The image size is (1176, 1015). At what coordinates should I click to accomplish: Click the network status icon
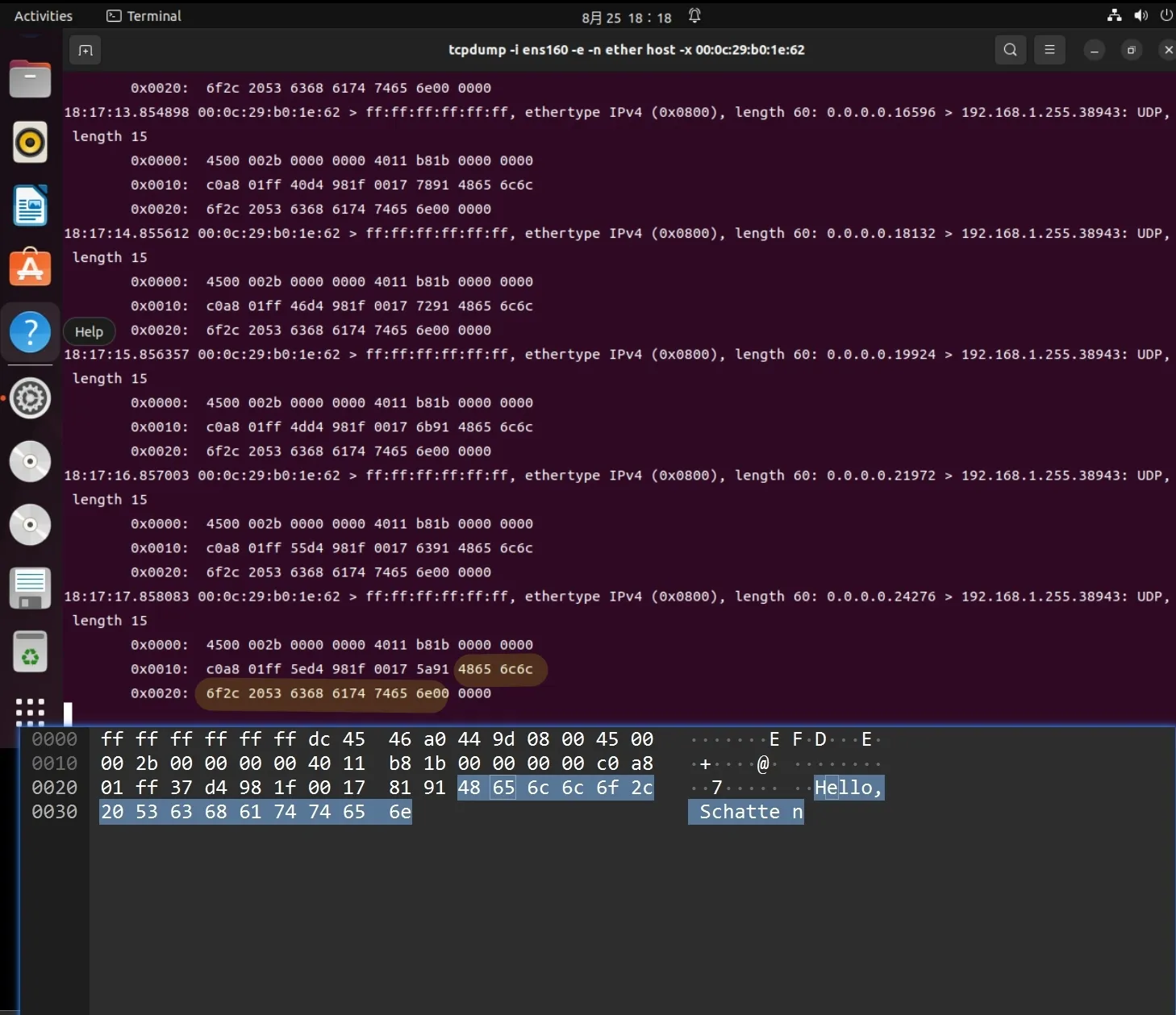[1115, 15]
